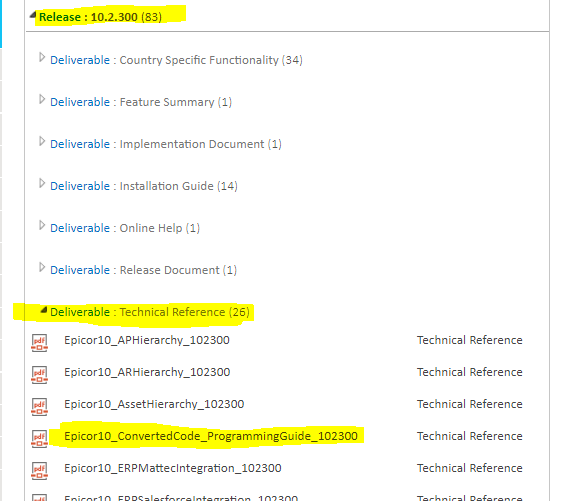The image size is (564, 501).
Task: Select 'Online Help (1)' deliverable label
Action: point(159,228)
